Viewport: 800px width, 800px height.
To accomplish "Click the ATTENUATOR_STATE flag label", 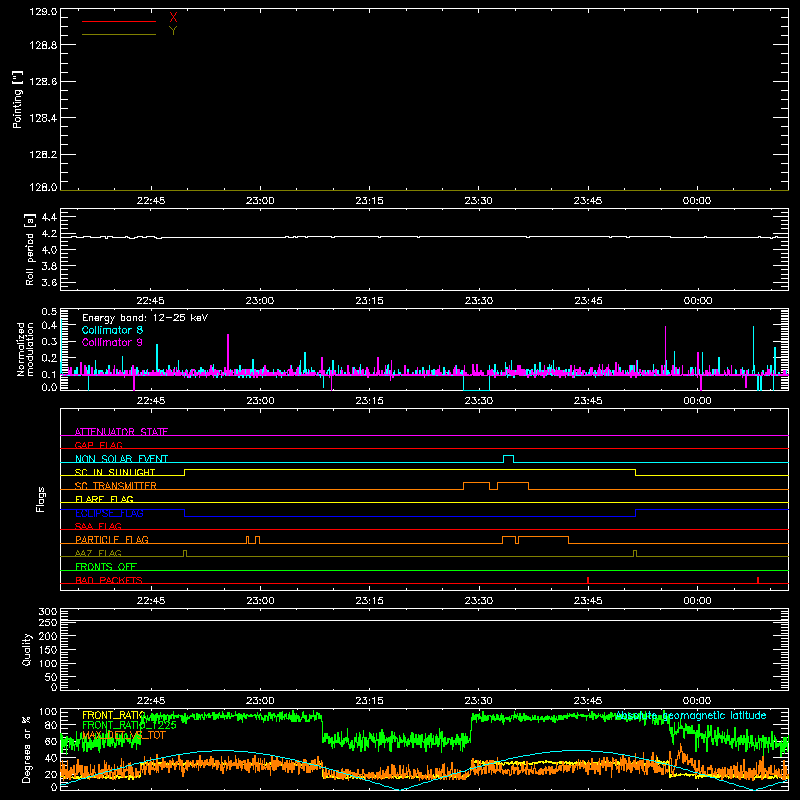I will pos(121,432).
